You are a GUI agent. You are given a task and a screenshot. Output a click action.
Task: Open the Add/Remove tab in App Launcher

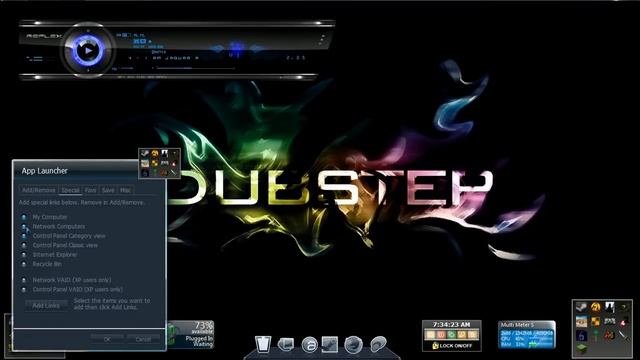click(38, 190)
